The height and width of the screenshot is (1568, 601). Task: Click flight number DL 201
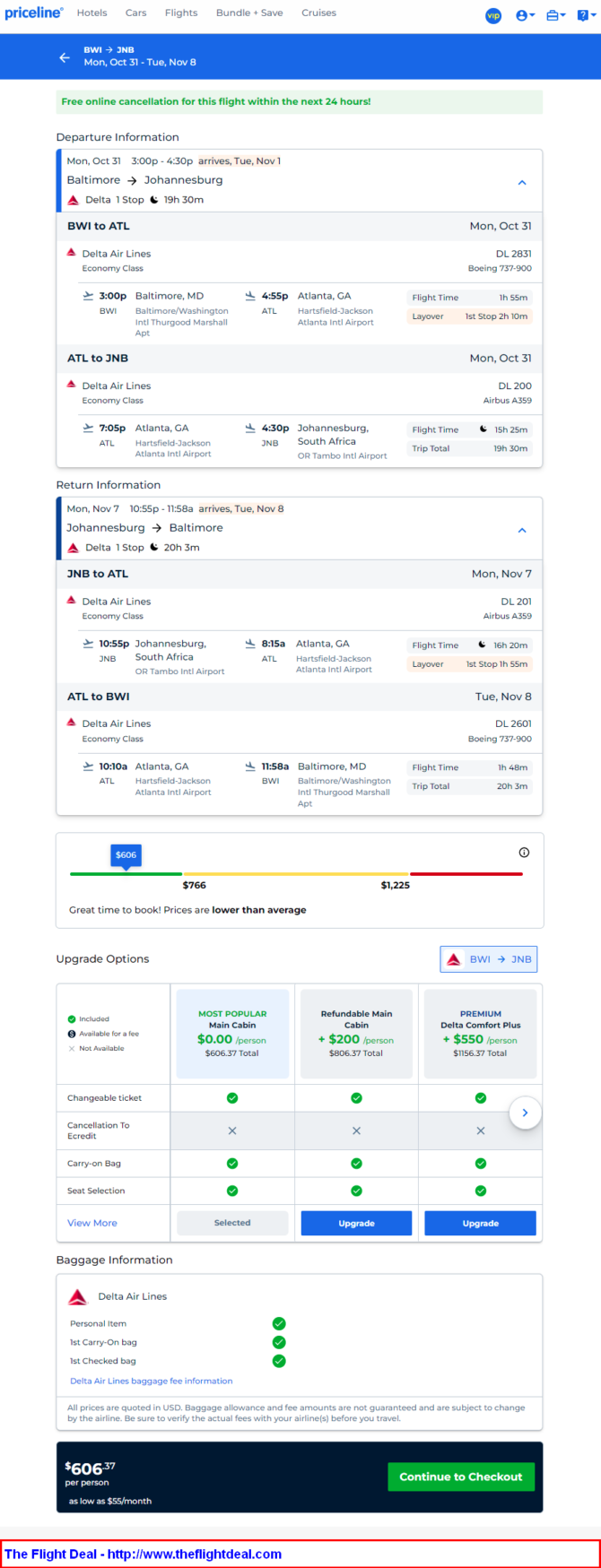click(516, 602)
